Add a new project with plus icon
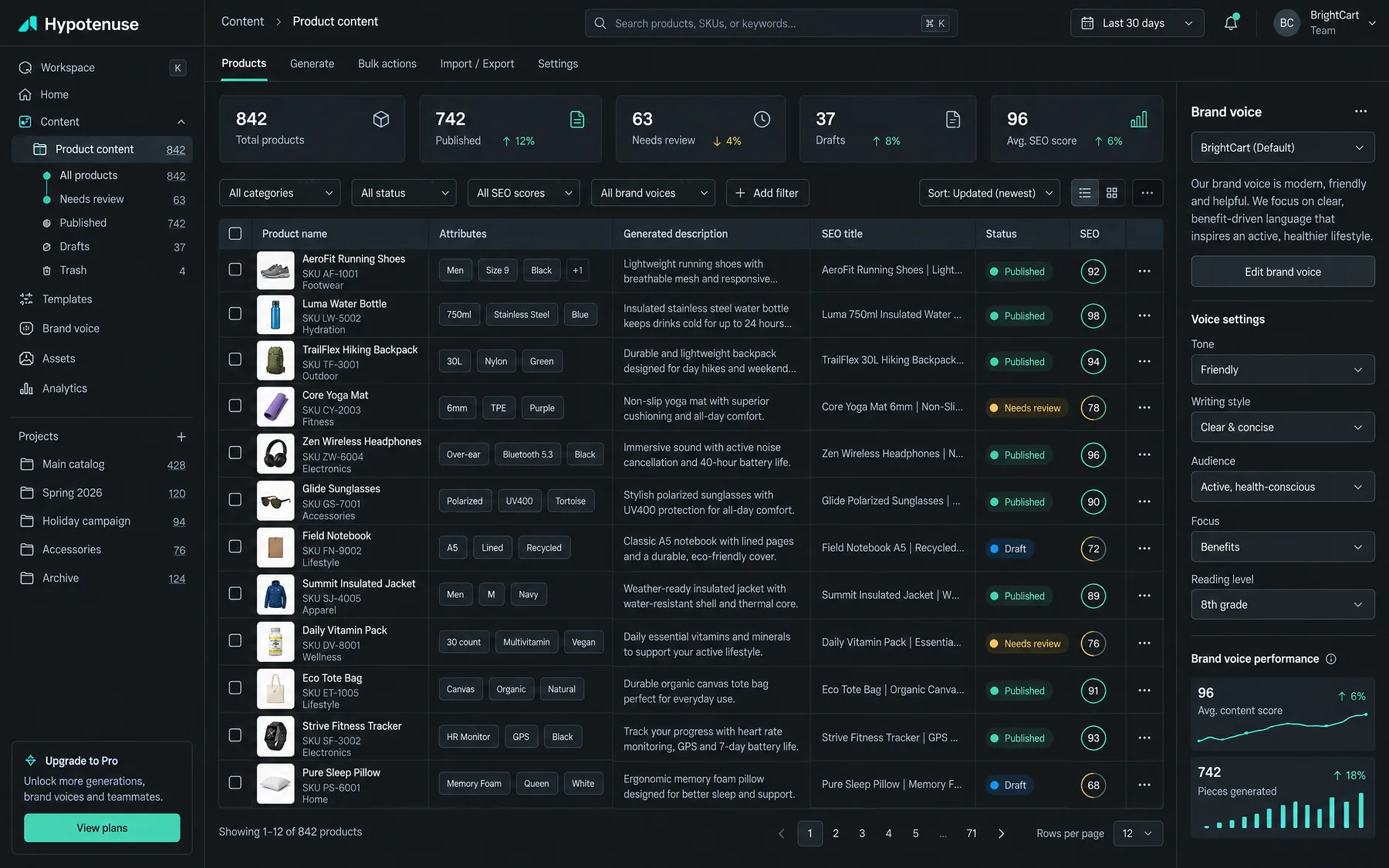 tap(181, 437)
